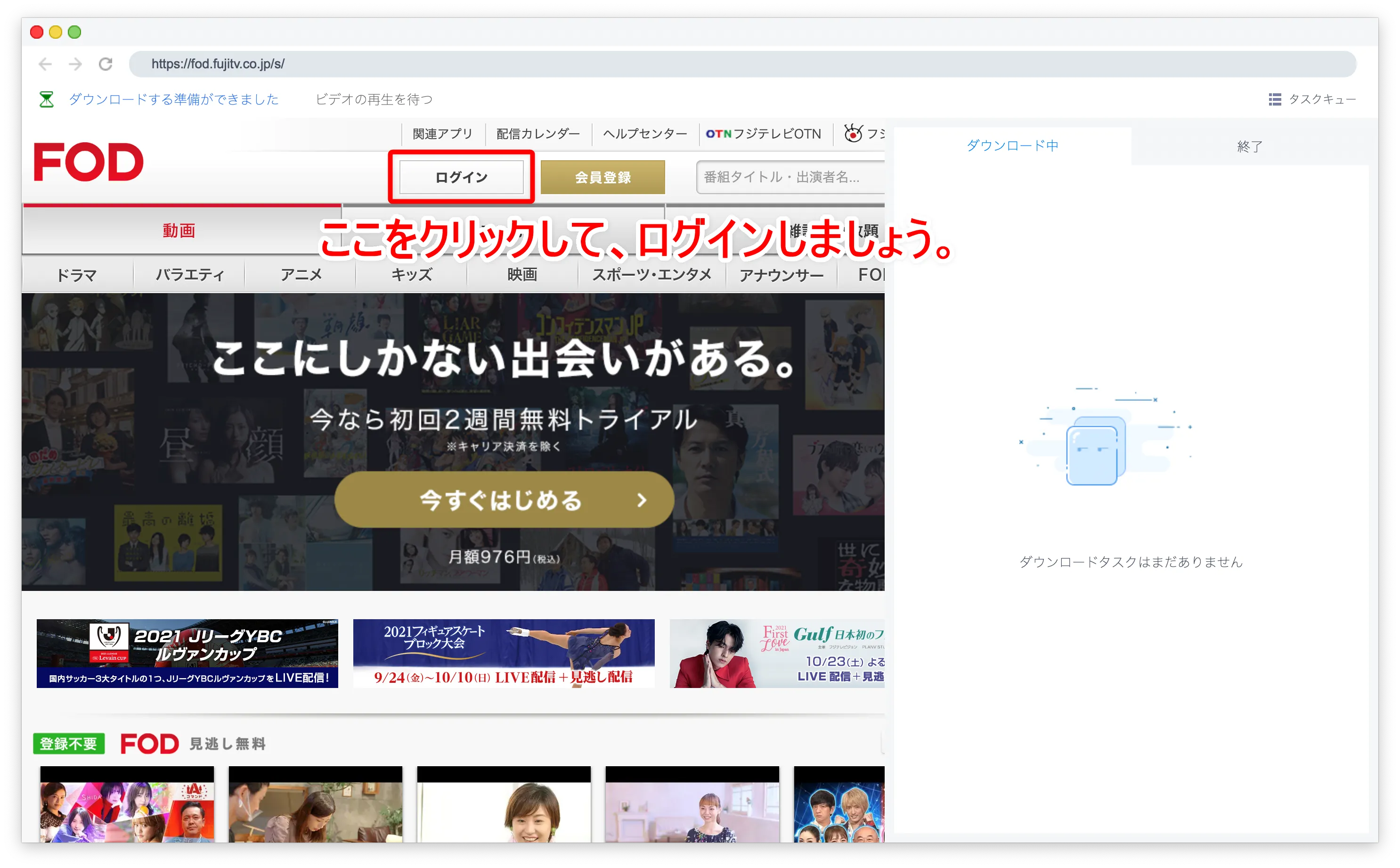Open the アニメ category
Screen dimensions: 1400x868
coord(301,275)
